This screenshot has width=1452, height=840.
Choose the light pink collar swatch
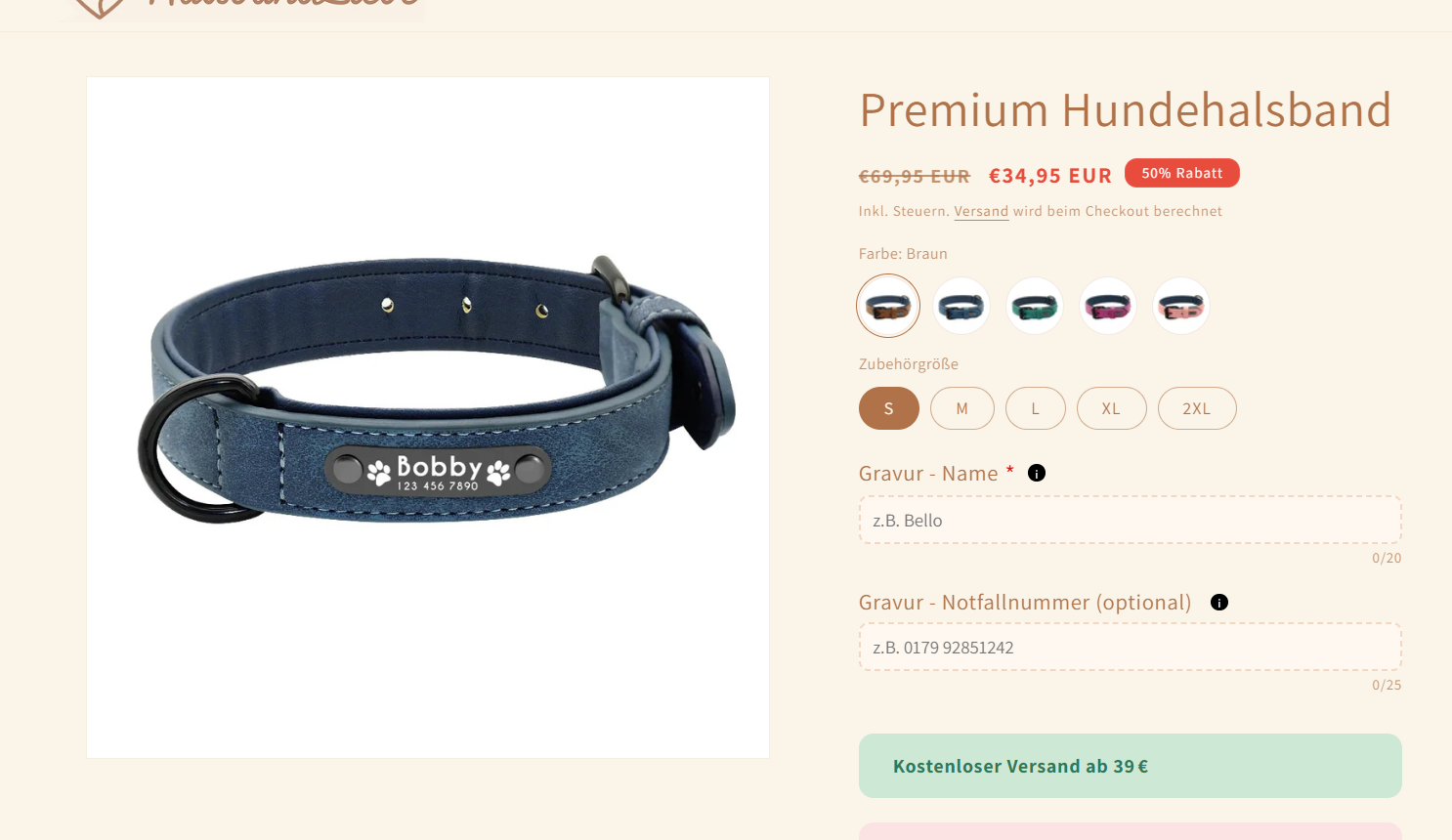(x=1181, y=306)
